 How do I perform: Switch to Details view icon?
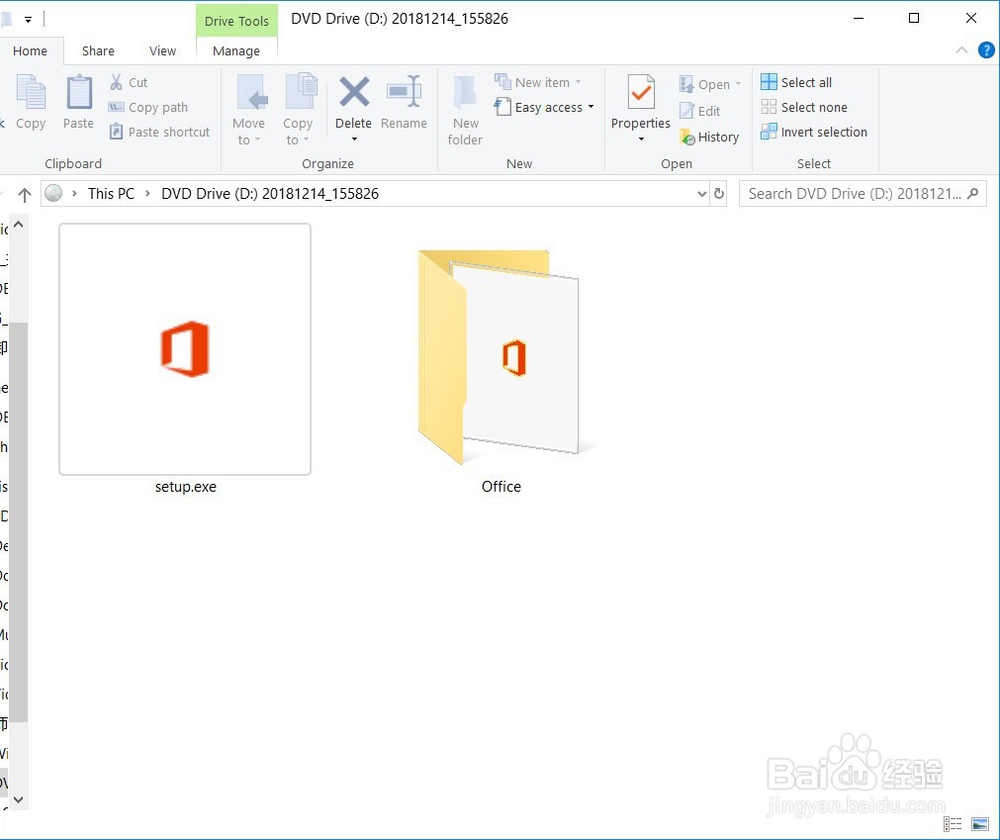pyautogui.click(x=953, y=823)
